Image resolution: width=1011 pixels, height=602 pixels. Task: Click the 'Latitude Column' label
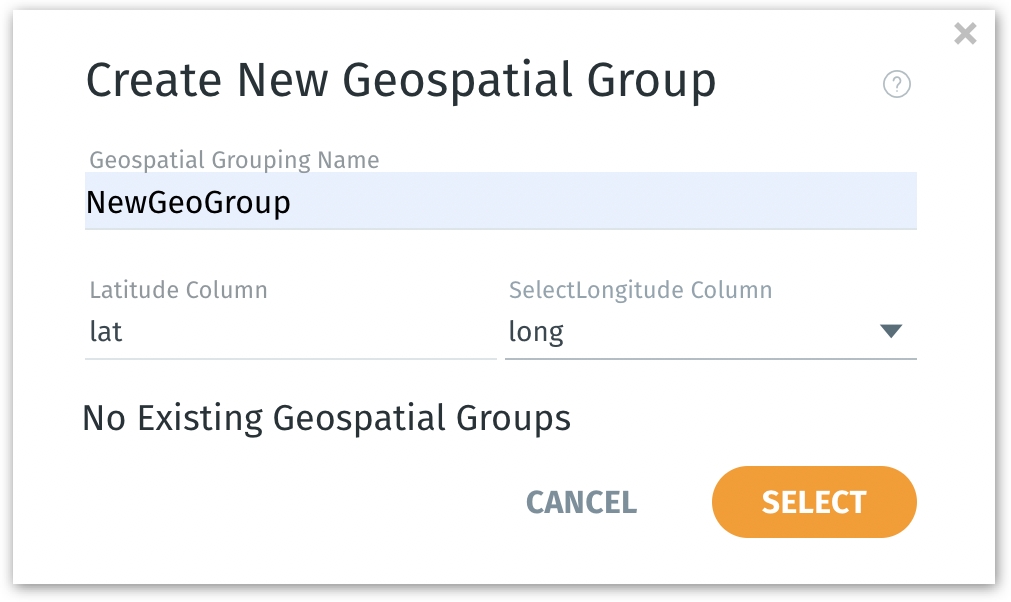[178, 290]
